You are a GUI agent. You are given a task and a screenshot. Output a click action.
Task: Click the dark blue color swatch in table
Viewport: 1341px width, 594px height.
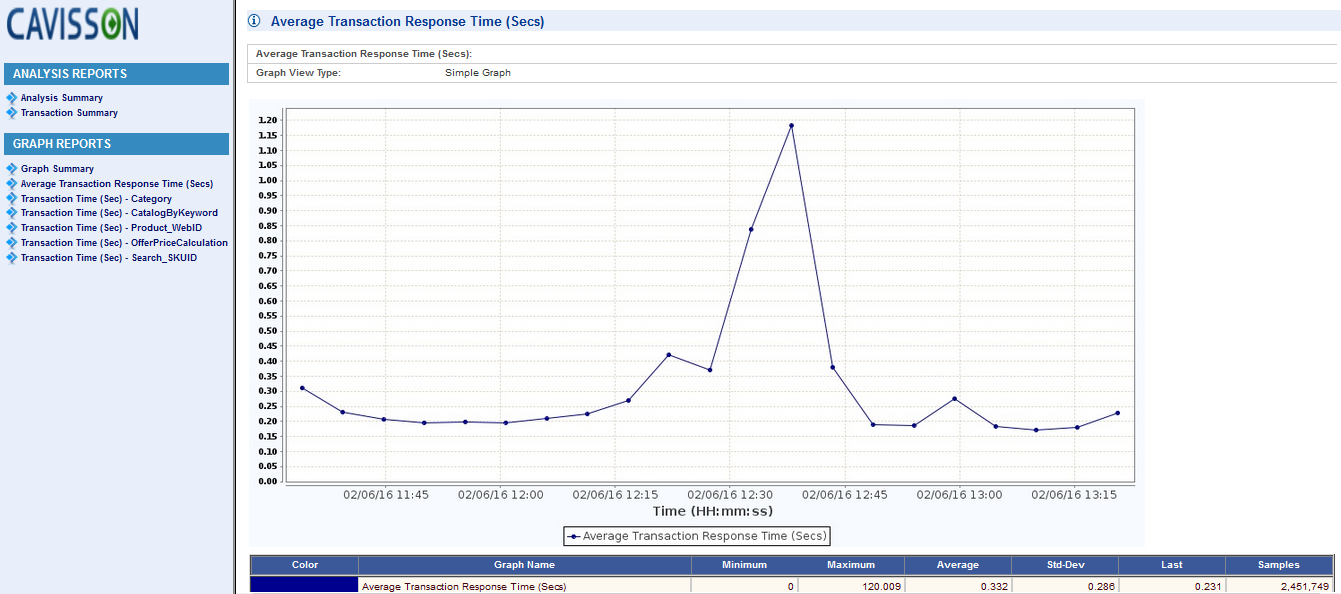click(x=304, y=585)
